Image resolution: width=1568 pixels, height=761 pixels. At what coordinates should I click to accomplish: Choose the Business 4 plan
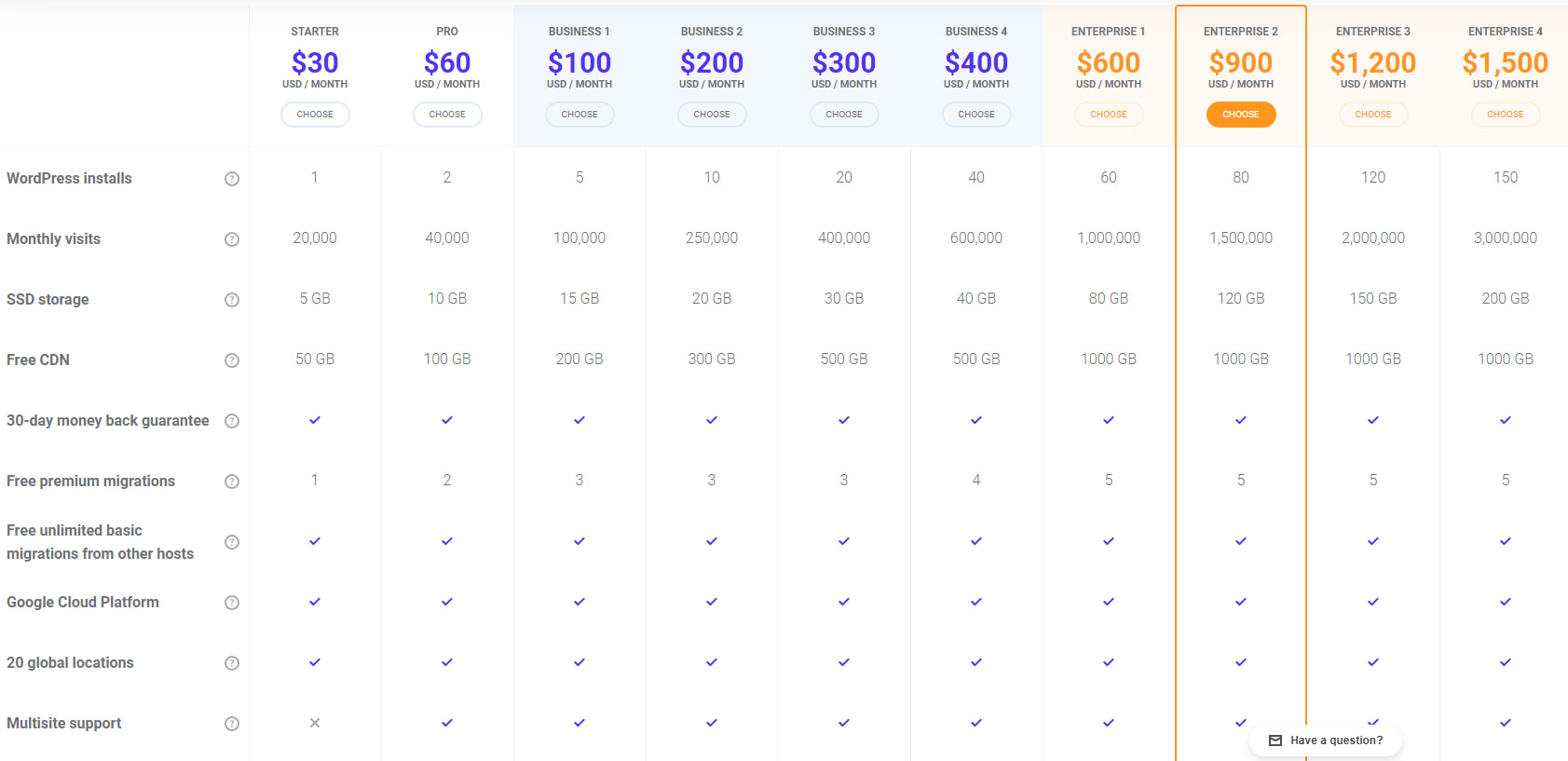976,114
